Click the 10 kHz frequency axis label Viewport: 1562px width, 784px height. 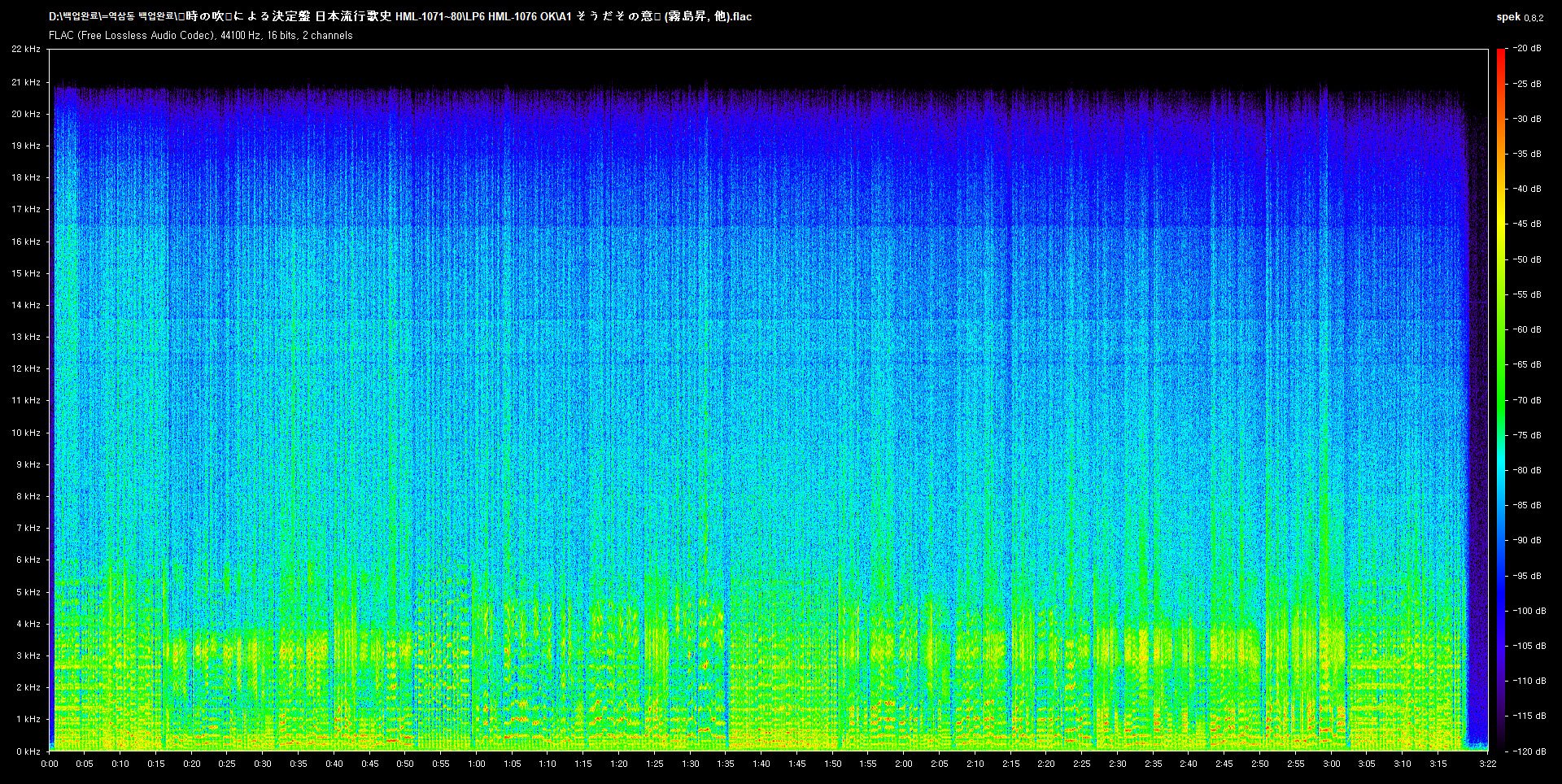tap(26, 433)
